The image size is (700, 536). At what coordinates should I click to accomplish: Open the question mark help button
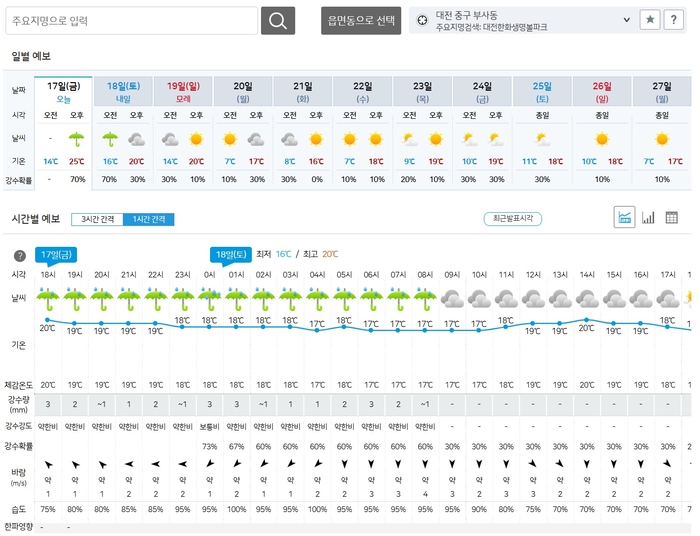click(675, 20)
